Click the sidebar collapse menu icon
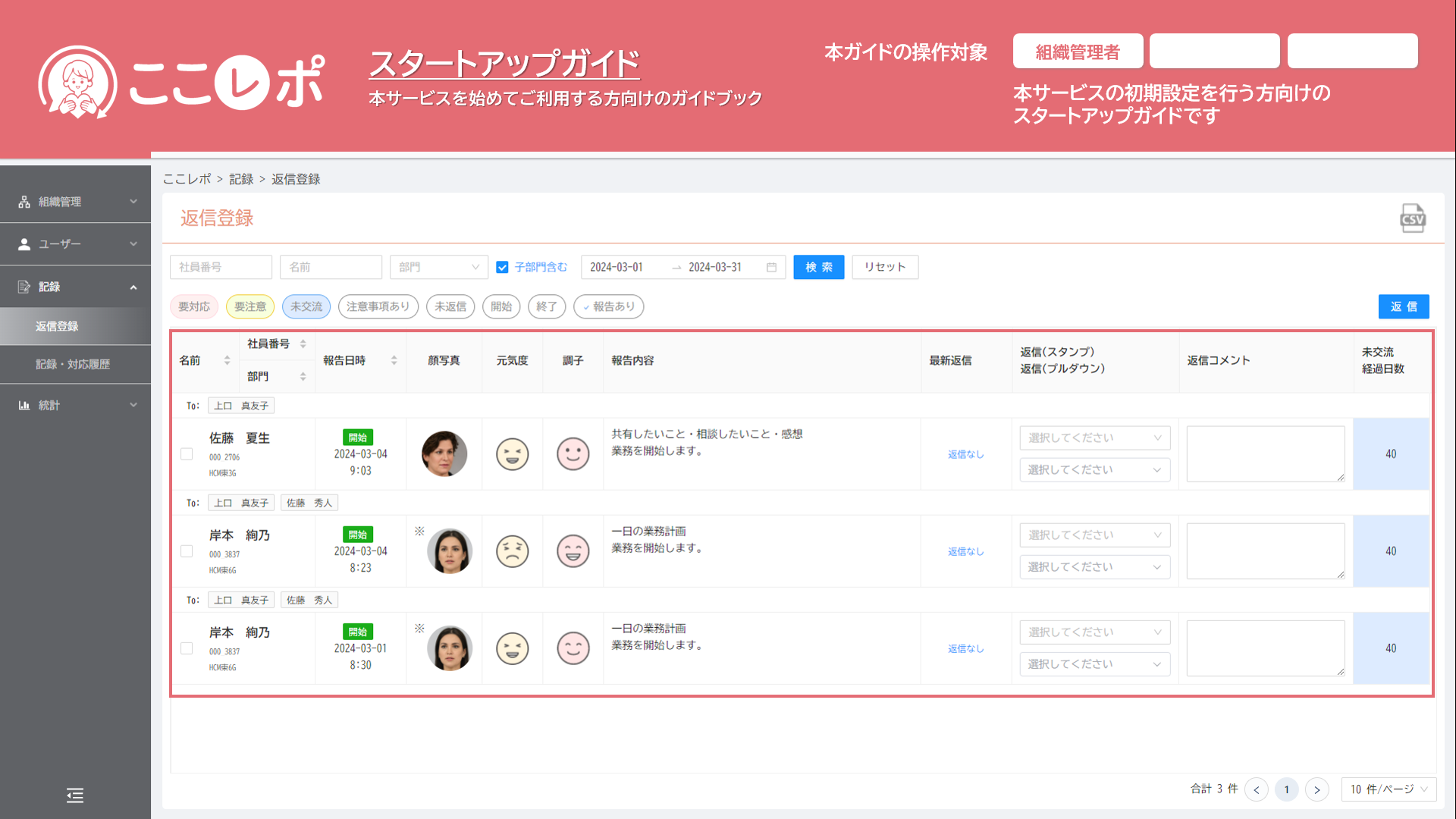This screenshot has width=1456, height=819. pos(74,795)
